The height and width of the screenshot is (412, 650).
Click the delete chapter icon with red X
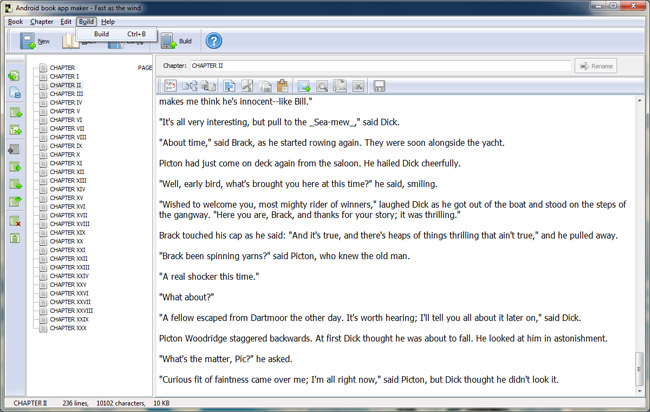(x=15, y=221)
